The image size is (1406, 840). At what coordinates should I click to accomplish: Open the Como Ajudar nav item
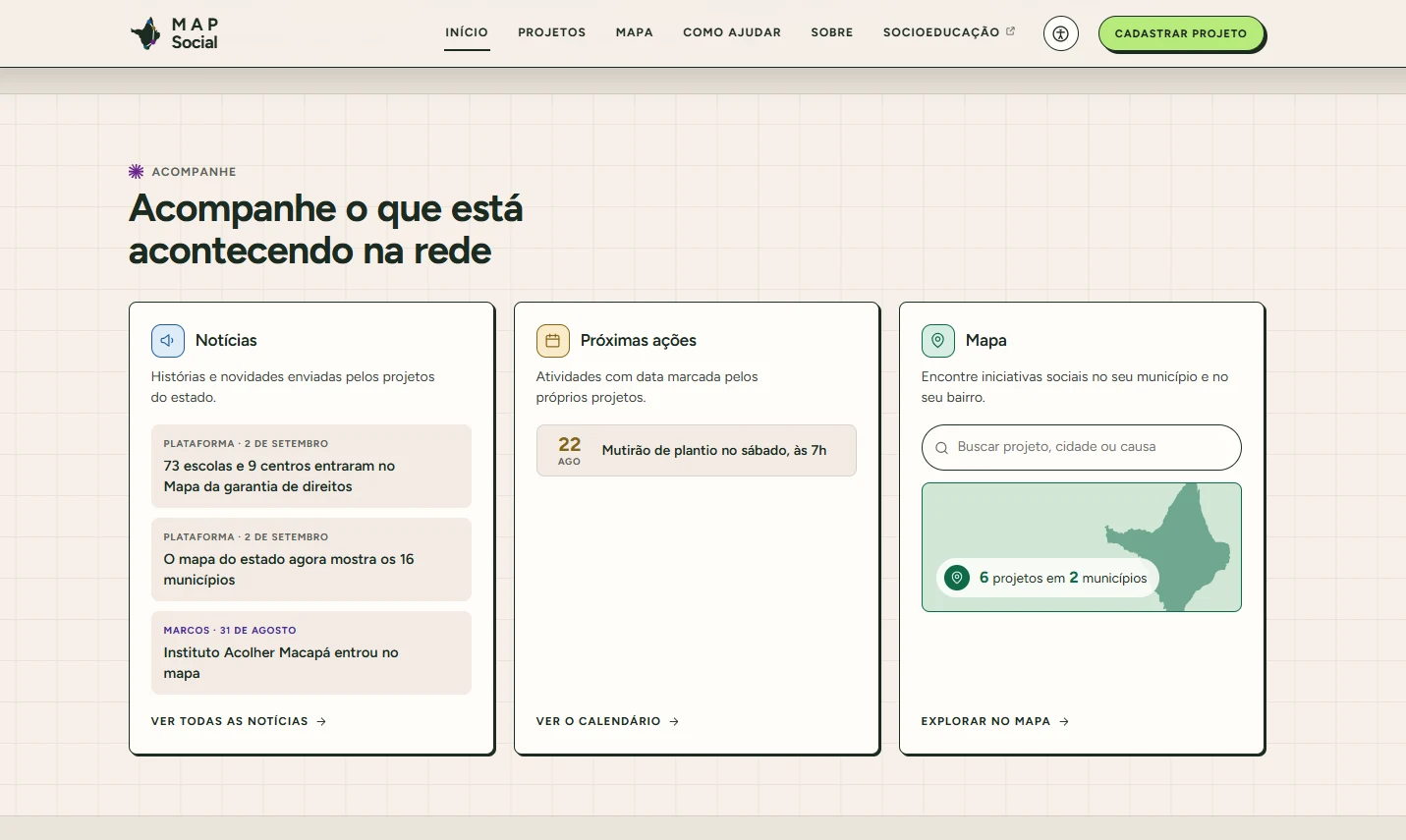[x=732, y=32]
